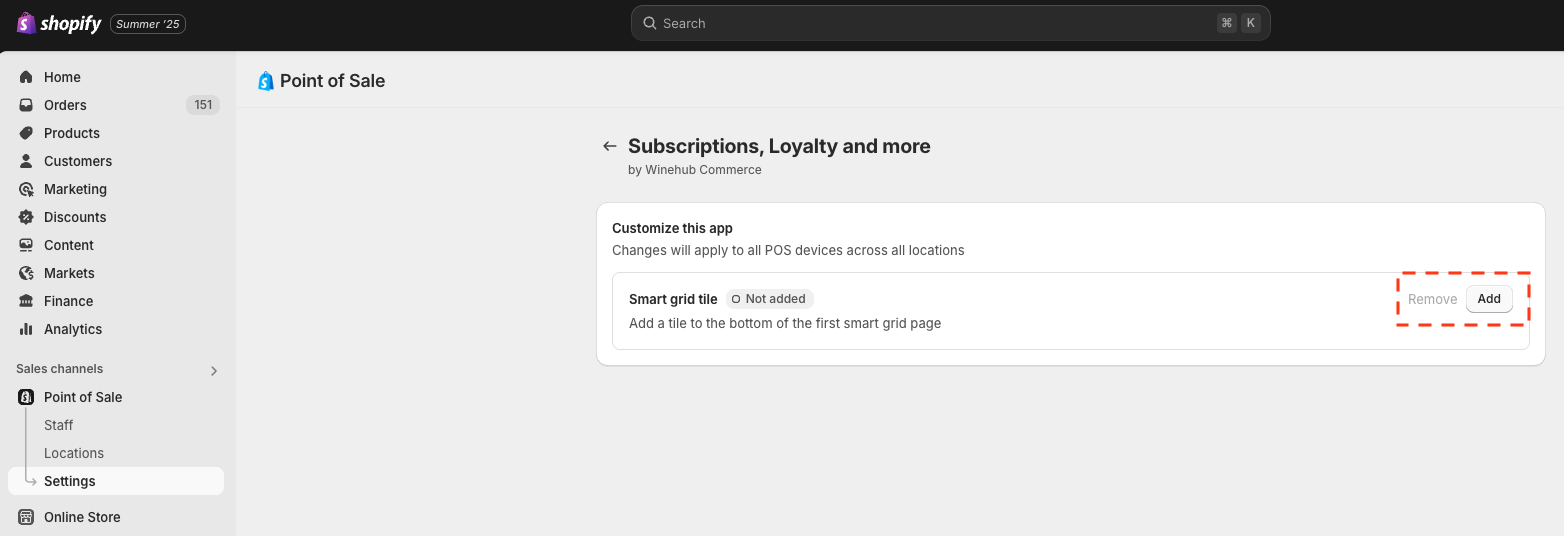Click by Winehub Commerce text
Screen dimensions: 1564x536
coord(695,170)
